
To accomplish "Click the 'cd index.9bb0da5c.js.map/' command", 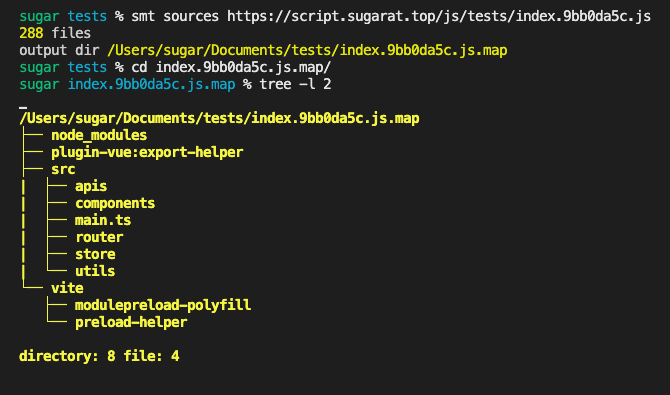I will tap(231, 68).
